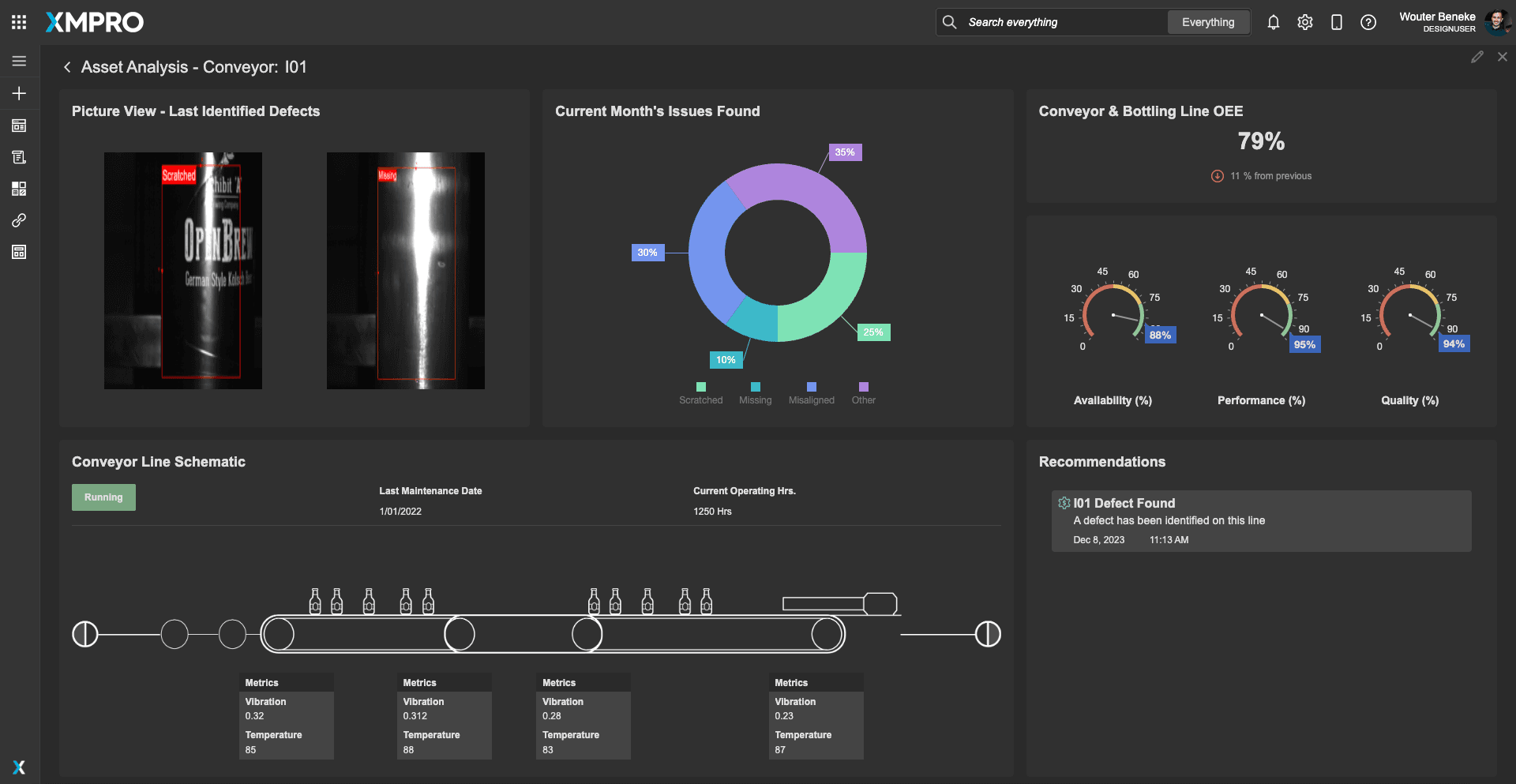Go back using the chevron beside Asset Analysis
Viewport: 1516px width, 784px height.
tap(67, 67)
